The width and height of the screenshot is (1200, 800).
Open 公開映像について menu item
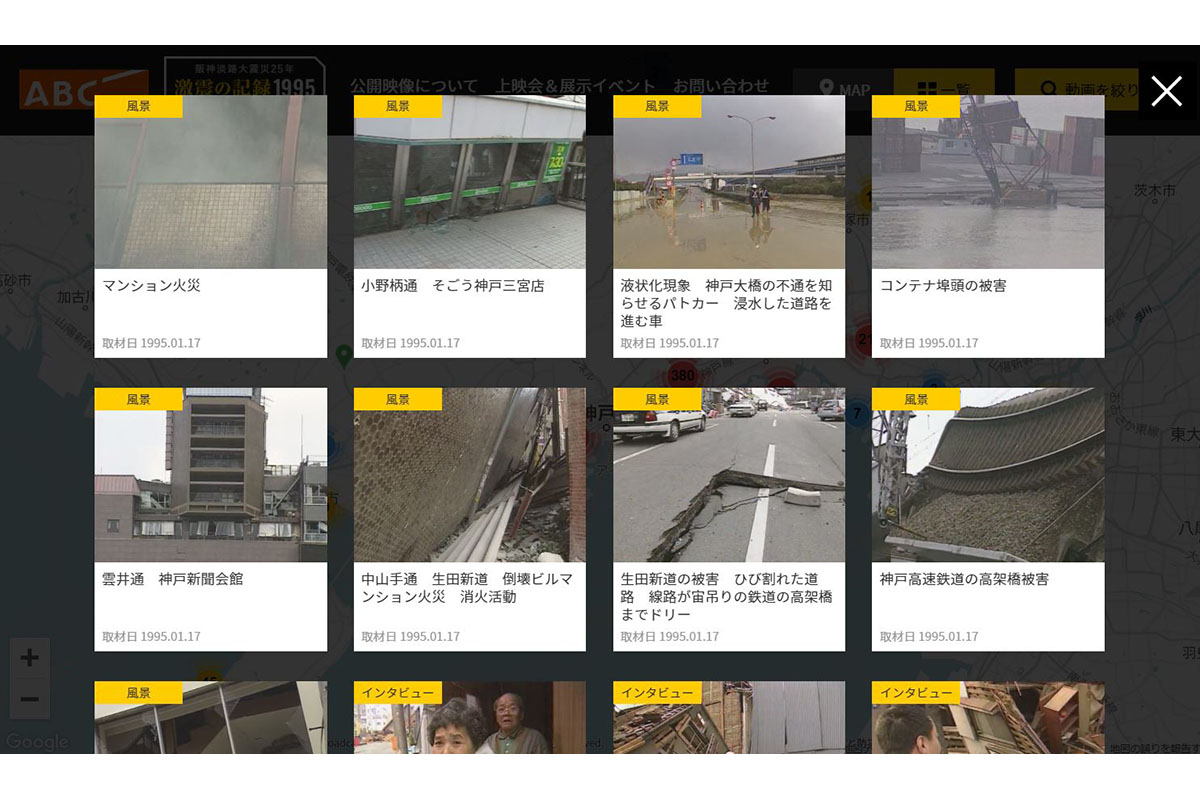tap(413, 86)
